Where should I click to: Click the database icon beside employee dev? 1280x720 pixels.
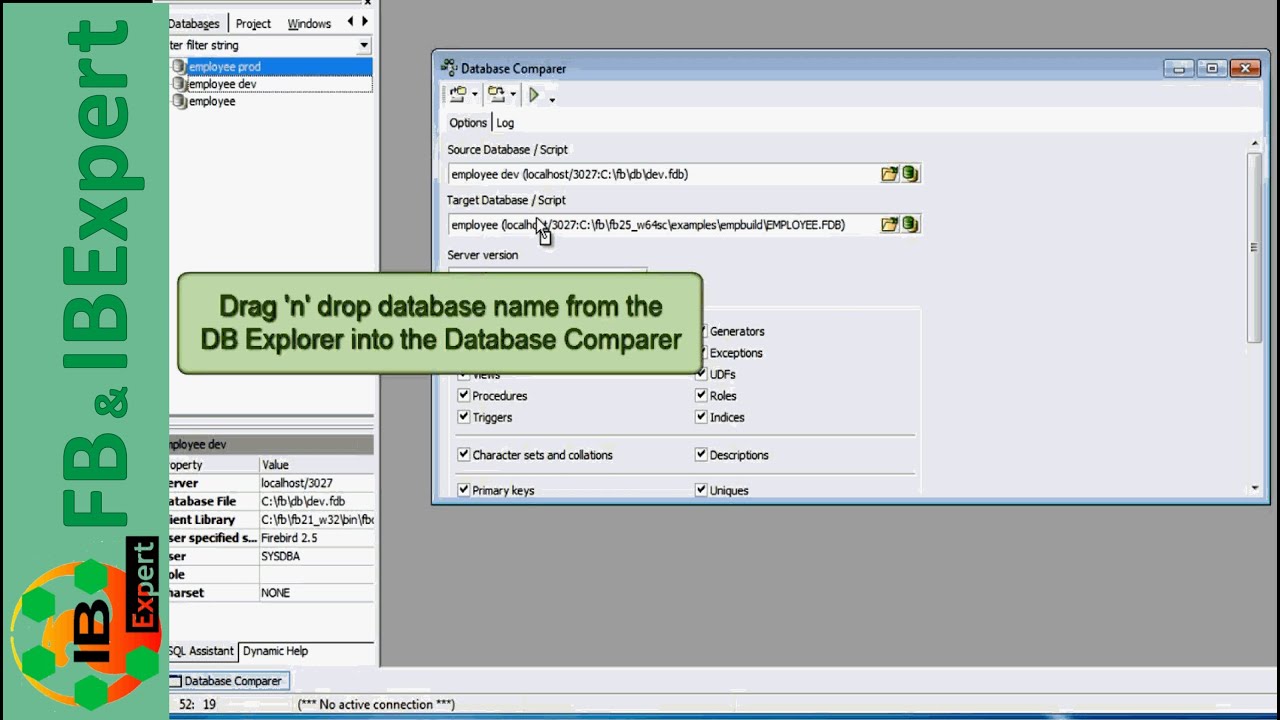pos(180,84)
